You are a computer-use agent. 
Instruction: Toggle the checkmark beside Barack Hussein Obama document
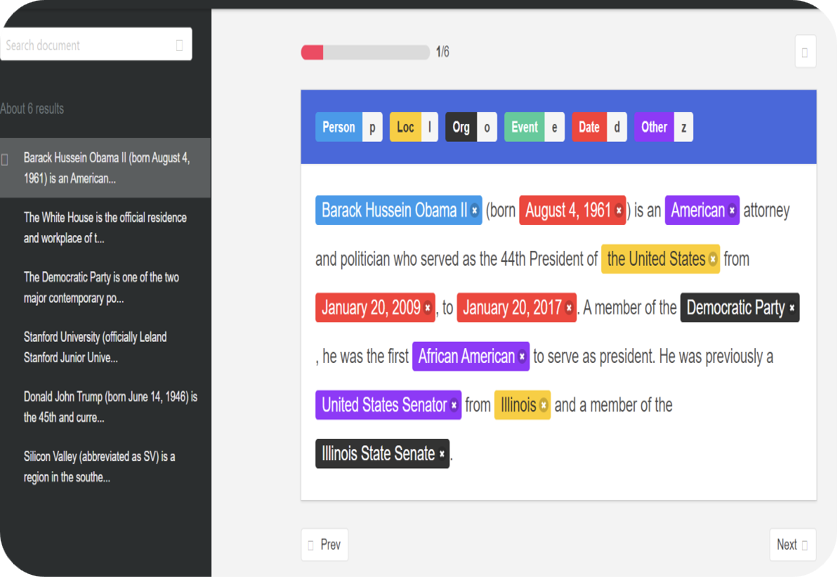5,160
